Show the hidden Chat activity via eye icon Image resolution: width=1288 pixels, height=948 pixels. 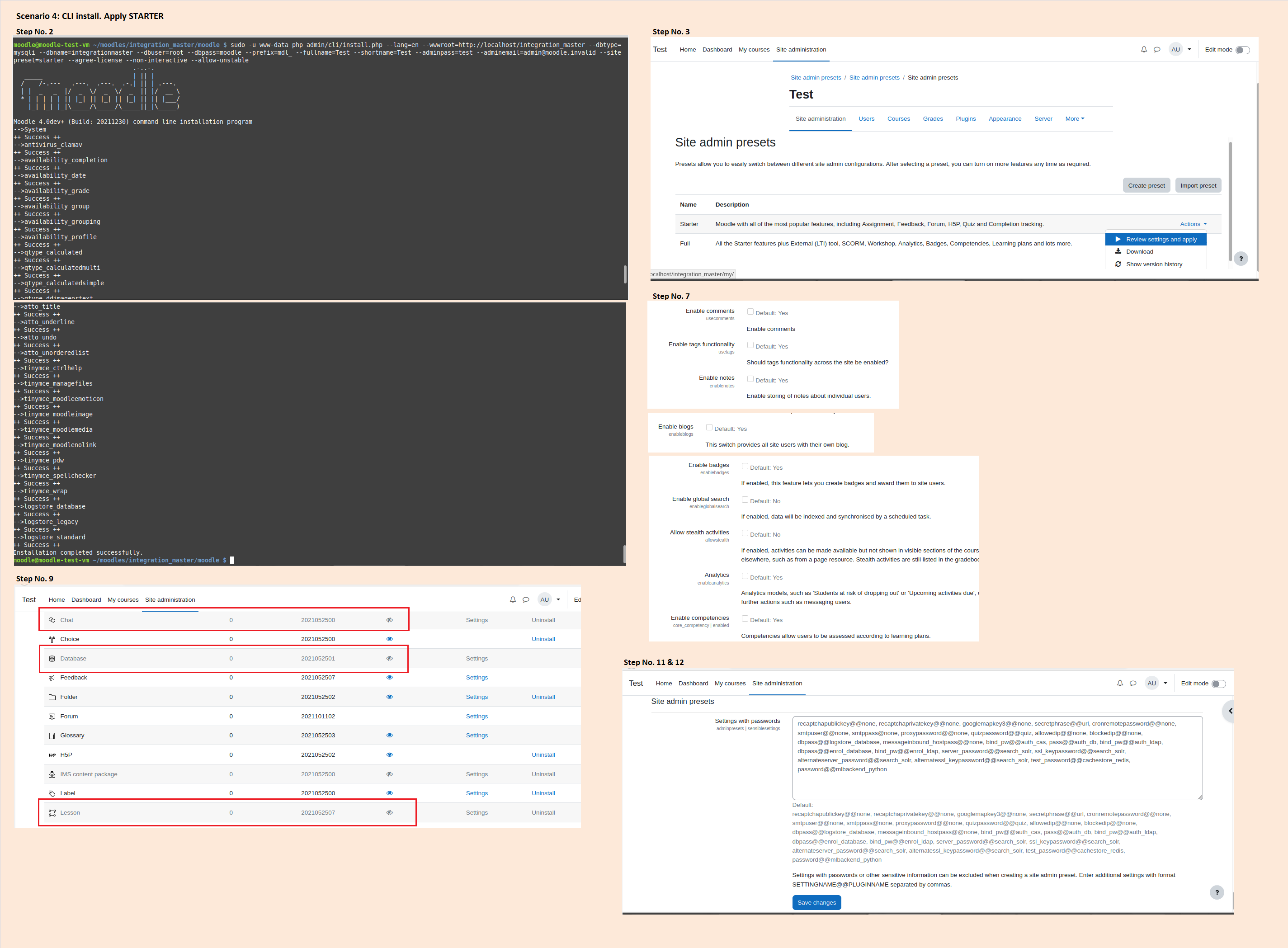390,620
